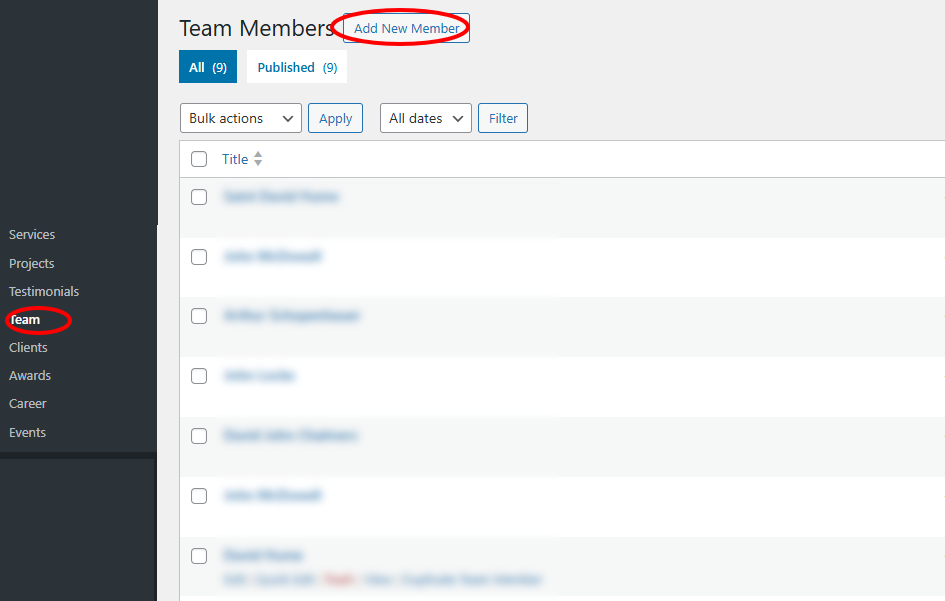Screen dimensions: 945x601
Task: Open the Awards sidebar item
Action: (30, 375)
